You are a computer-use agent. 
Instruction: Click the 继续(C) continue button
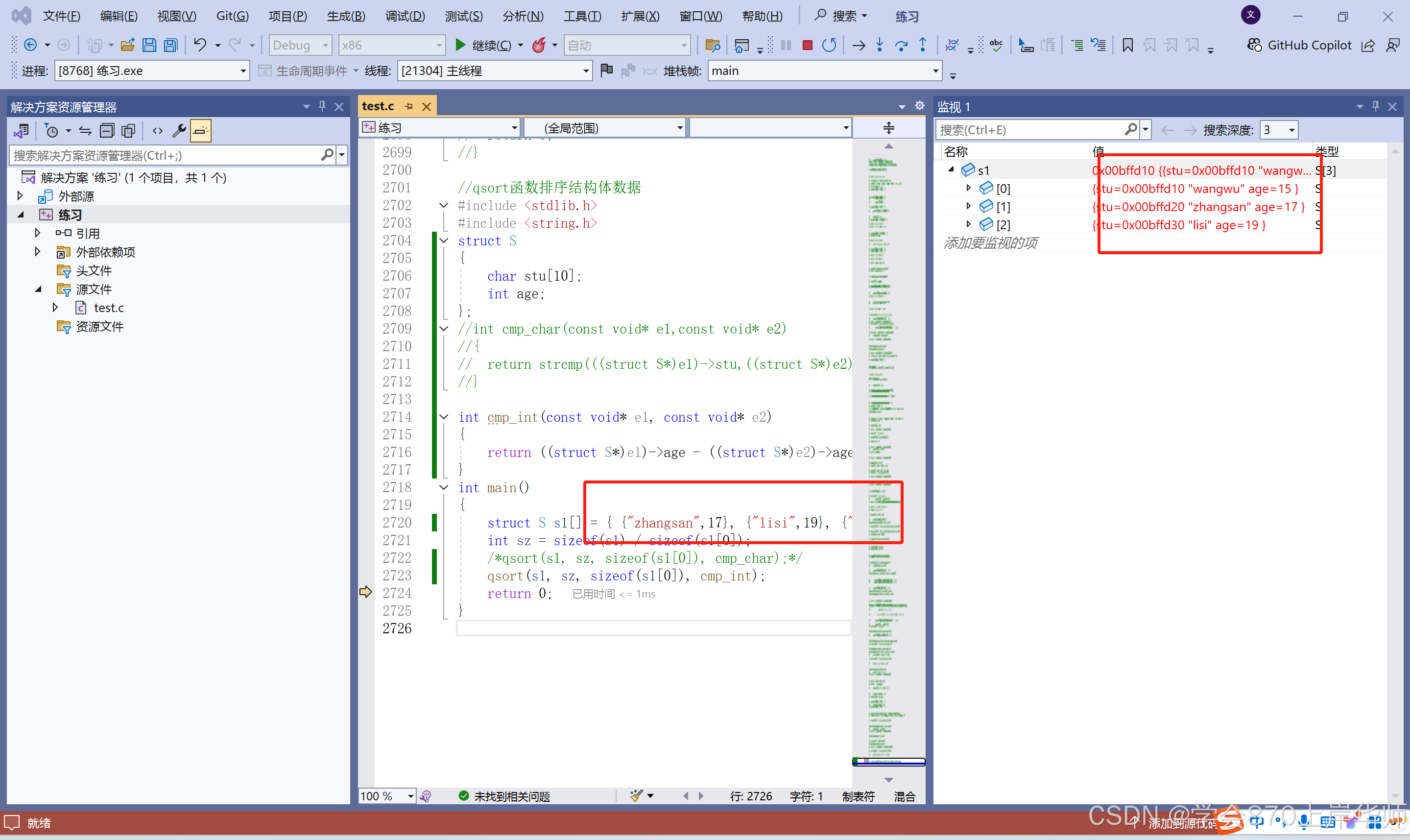tap(484, 45)
